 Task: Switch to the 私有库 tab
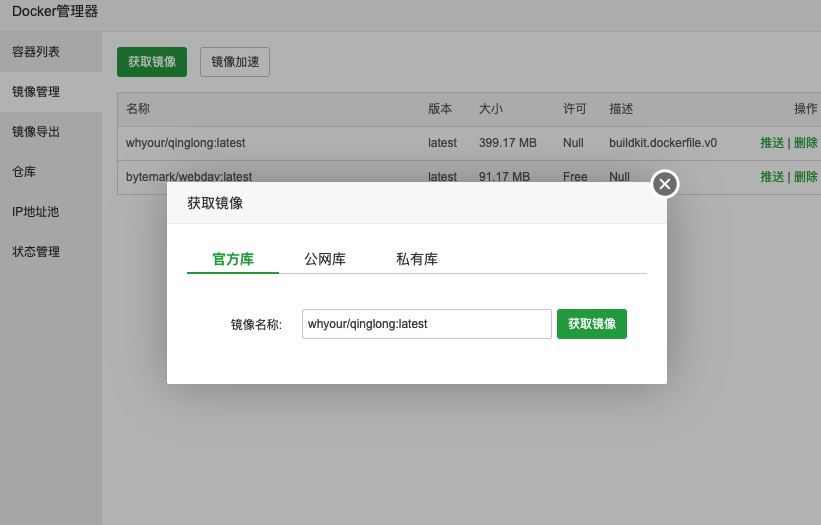(417, 259)
